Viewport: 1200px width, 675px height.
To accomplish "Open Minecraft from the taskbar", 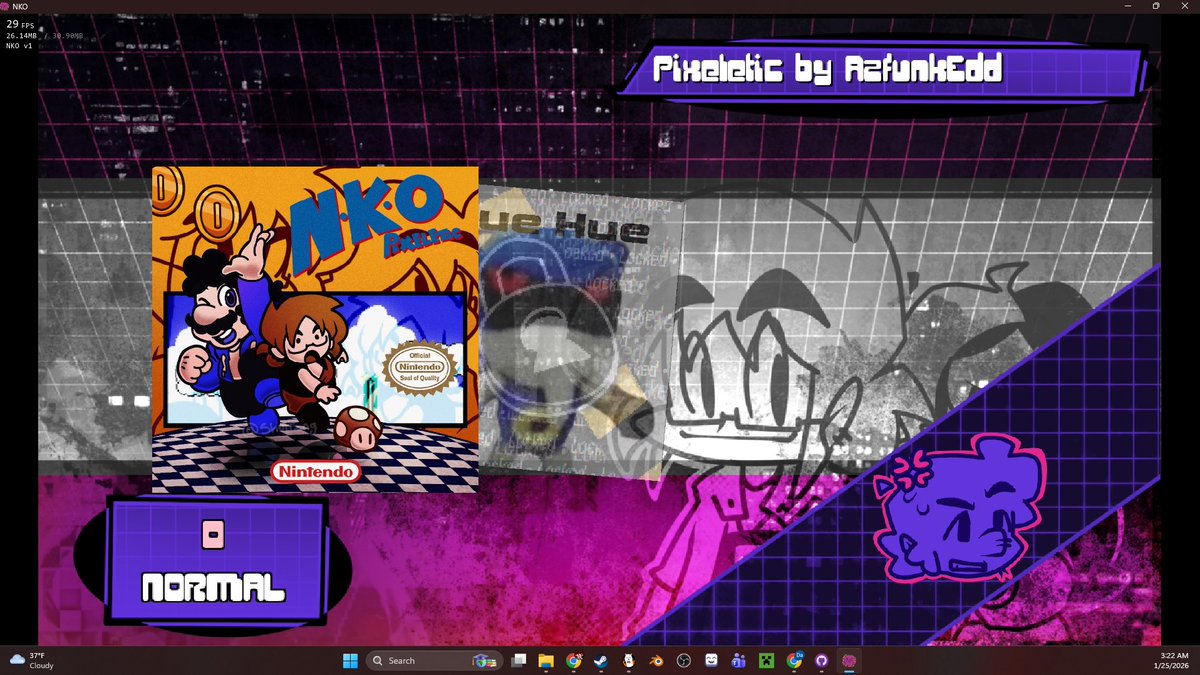I will [766, 661].
